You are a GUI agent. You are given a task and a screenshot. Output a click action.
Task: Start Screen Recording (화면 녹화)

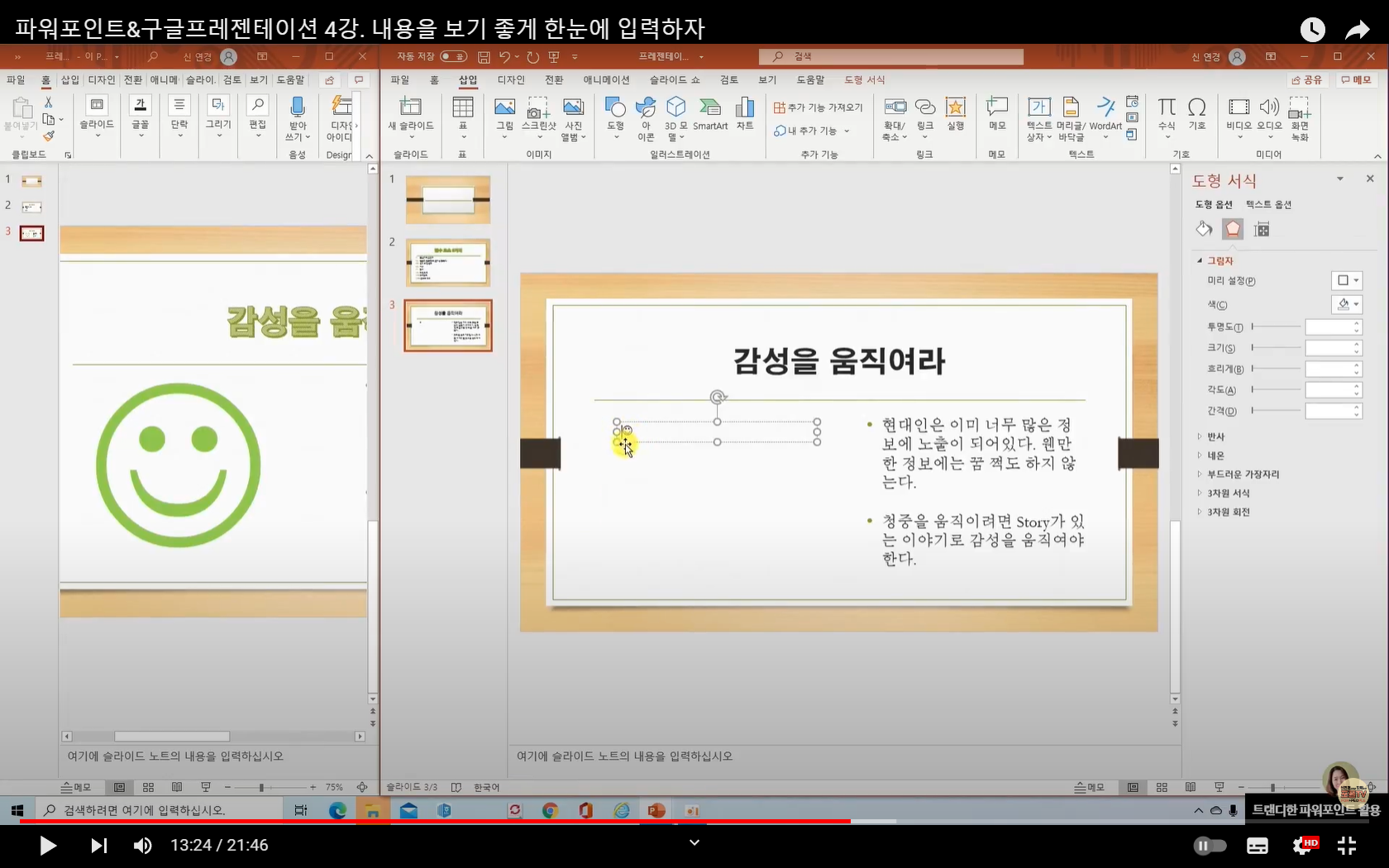pos(1300,117)
